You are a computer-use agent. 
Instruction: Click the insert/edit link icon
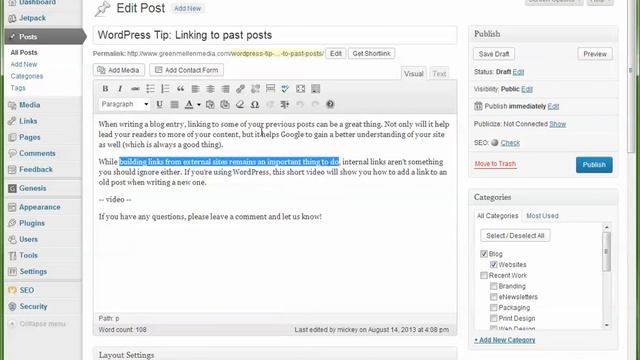click(240, 89)
